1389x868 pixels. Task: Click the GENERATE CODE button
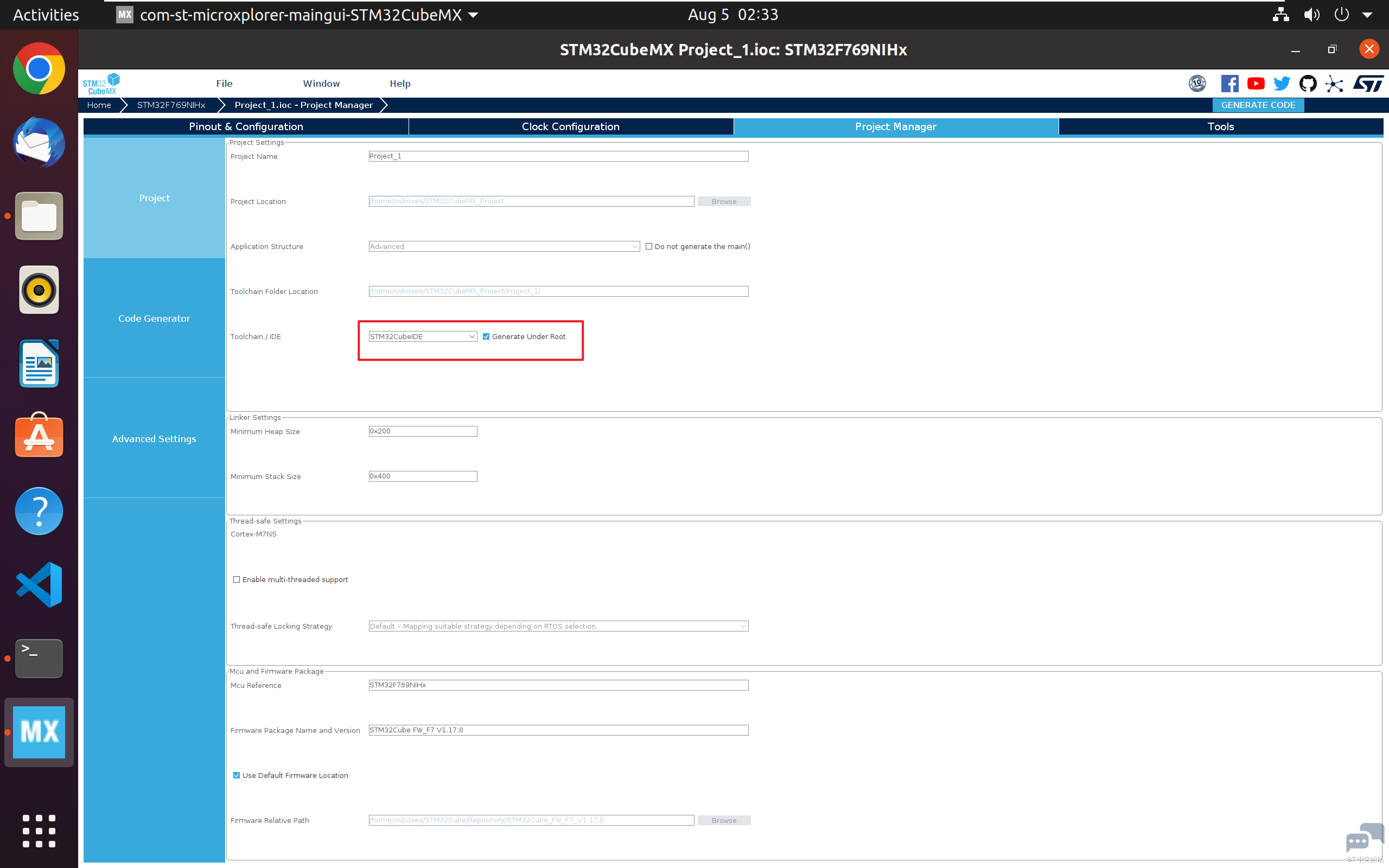1258,105
